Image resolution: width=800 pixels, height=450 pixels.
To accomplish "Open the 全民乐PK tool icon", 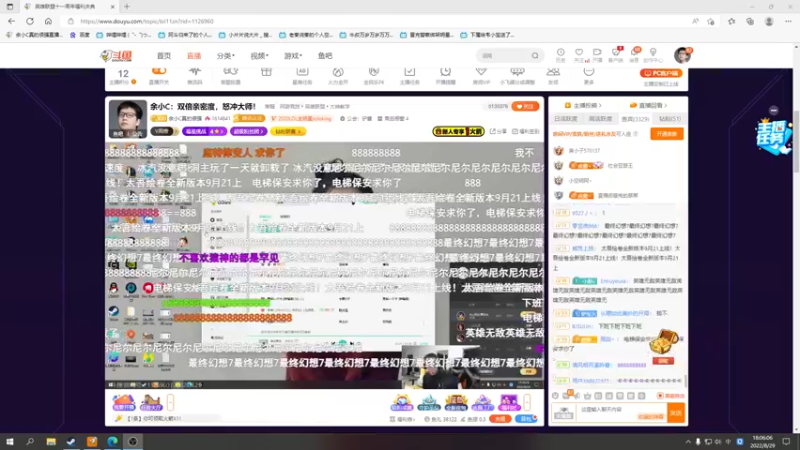I will point(373,75).
